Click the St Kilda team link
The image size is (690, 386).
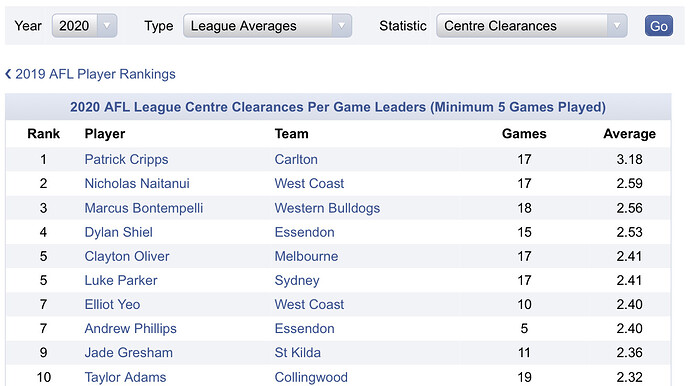(297, 353)
